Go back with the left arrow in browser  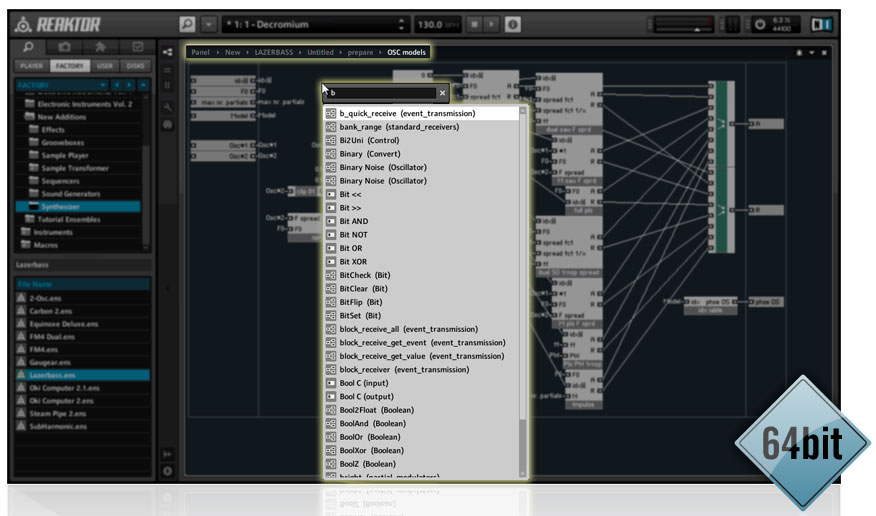point(117,85)
